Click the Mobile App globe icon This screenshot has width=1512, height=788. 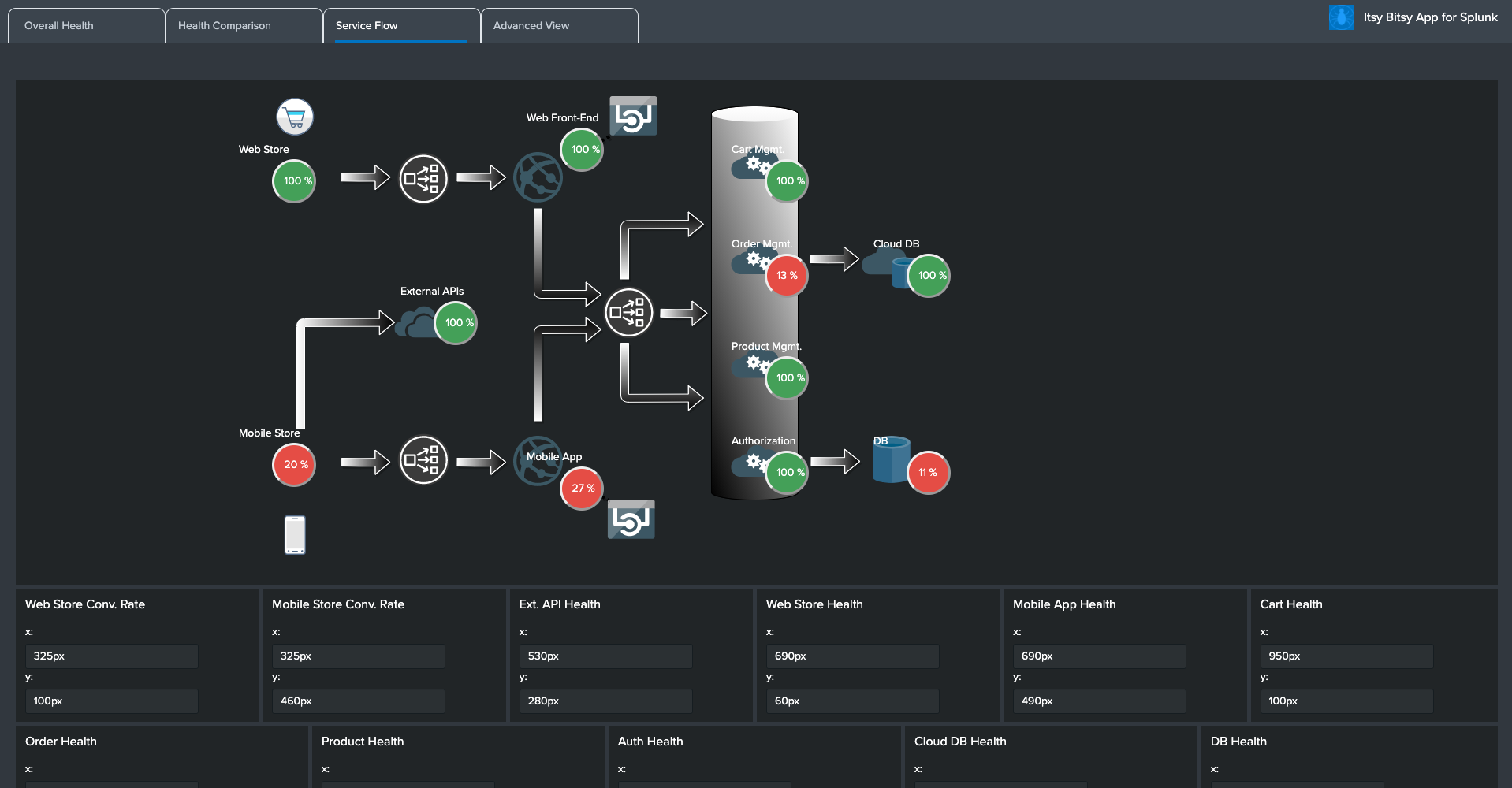536,461
